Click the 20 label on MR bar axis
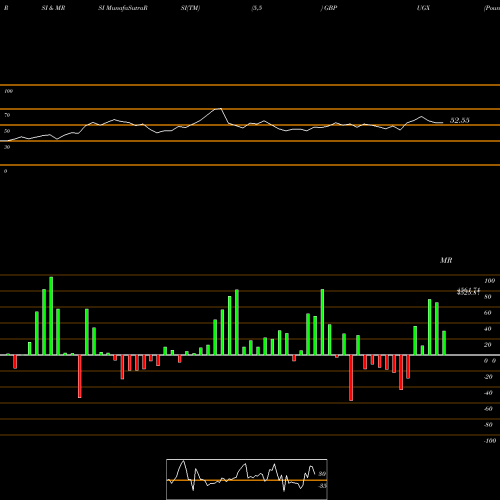500x500 pixels. [488, 345]
